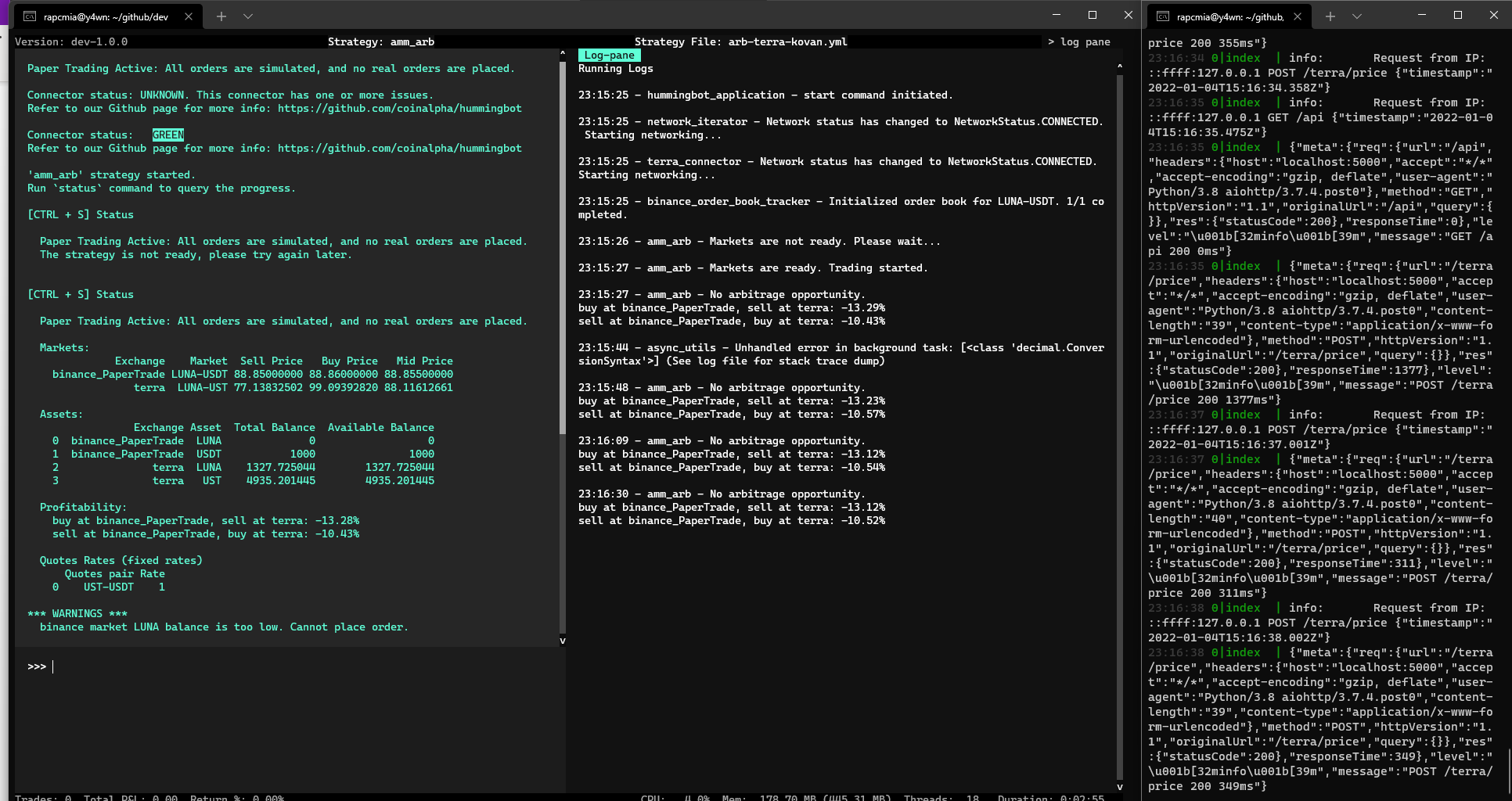
Task: Click the up scroll arrow beside the status pane
Action: coord(561,53)
